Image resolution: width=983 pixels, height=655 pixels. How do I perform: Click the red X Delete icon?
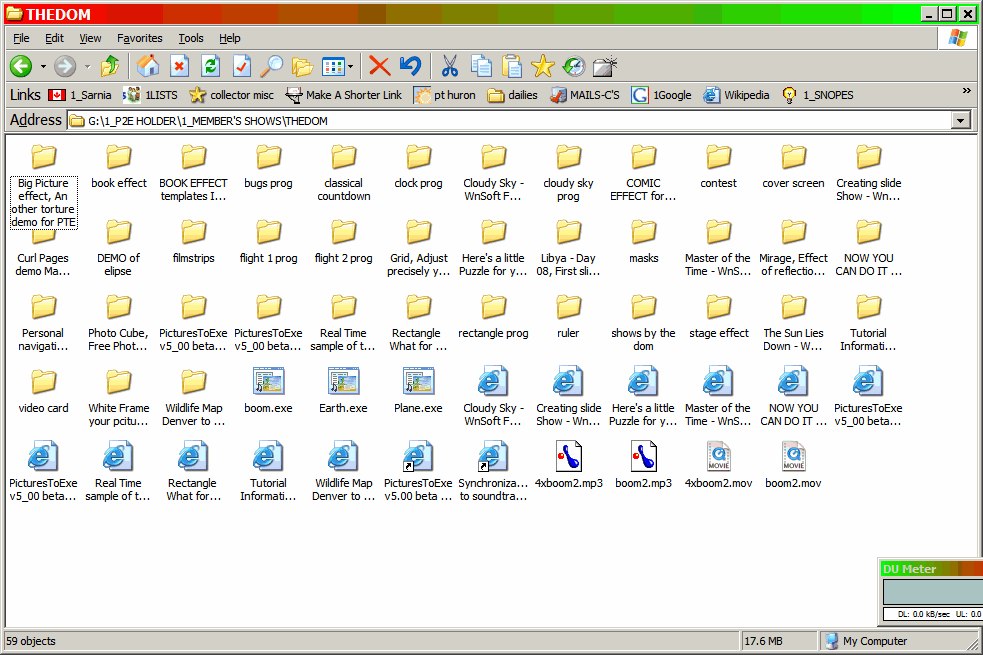coord(379,67)
